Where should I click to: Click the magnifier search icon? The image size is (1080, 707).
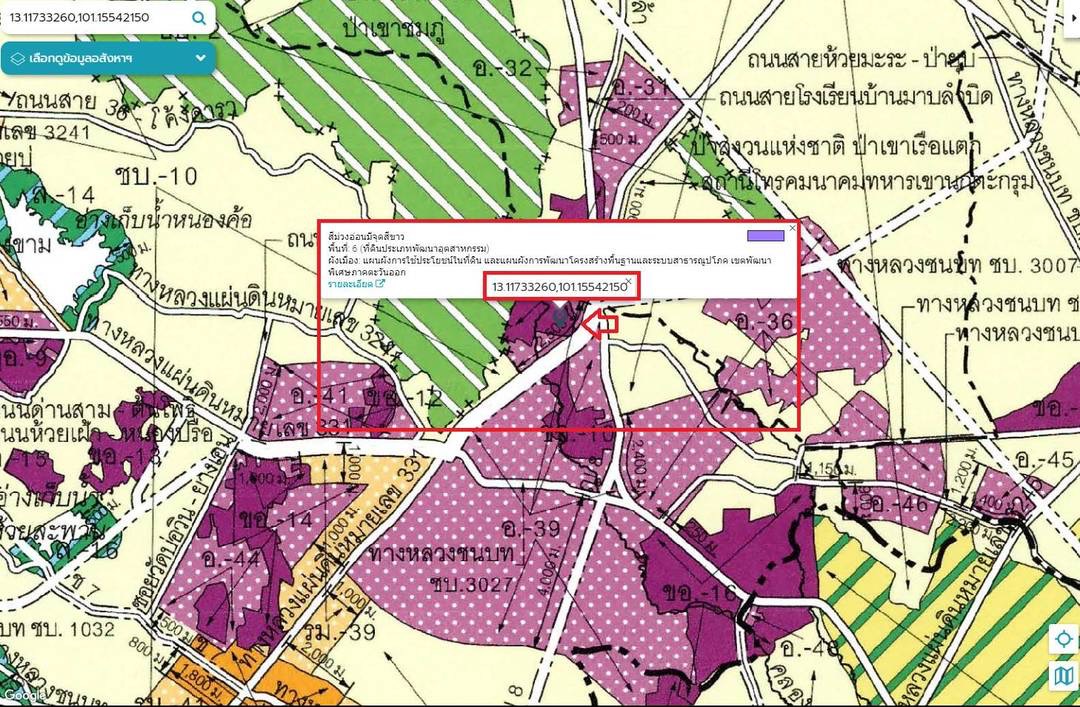click(x=200, y=18)
